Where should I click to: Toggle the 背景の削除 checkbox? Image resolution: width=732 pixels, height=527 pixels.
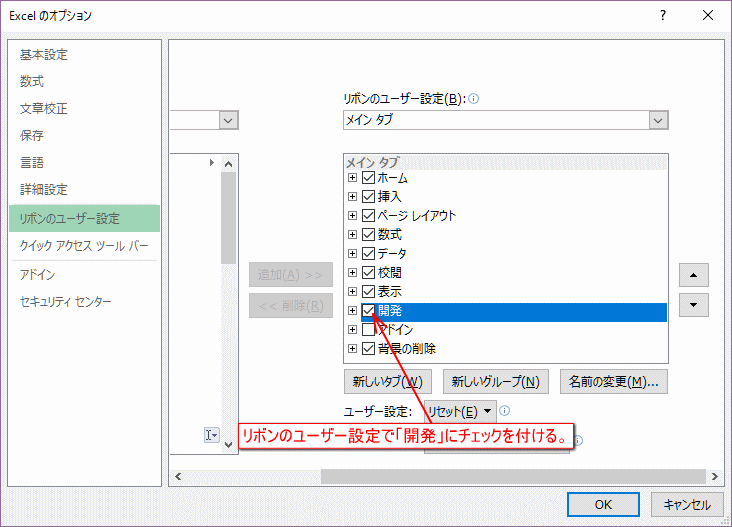368,348
